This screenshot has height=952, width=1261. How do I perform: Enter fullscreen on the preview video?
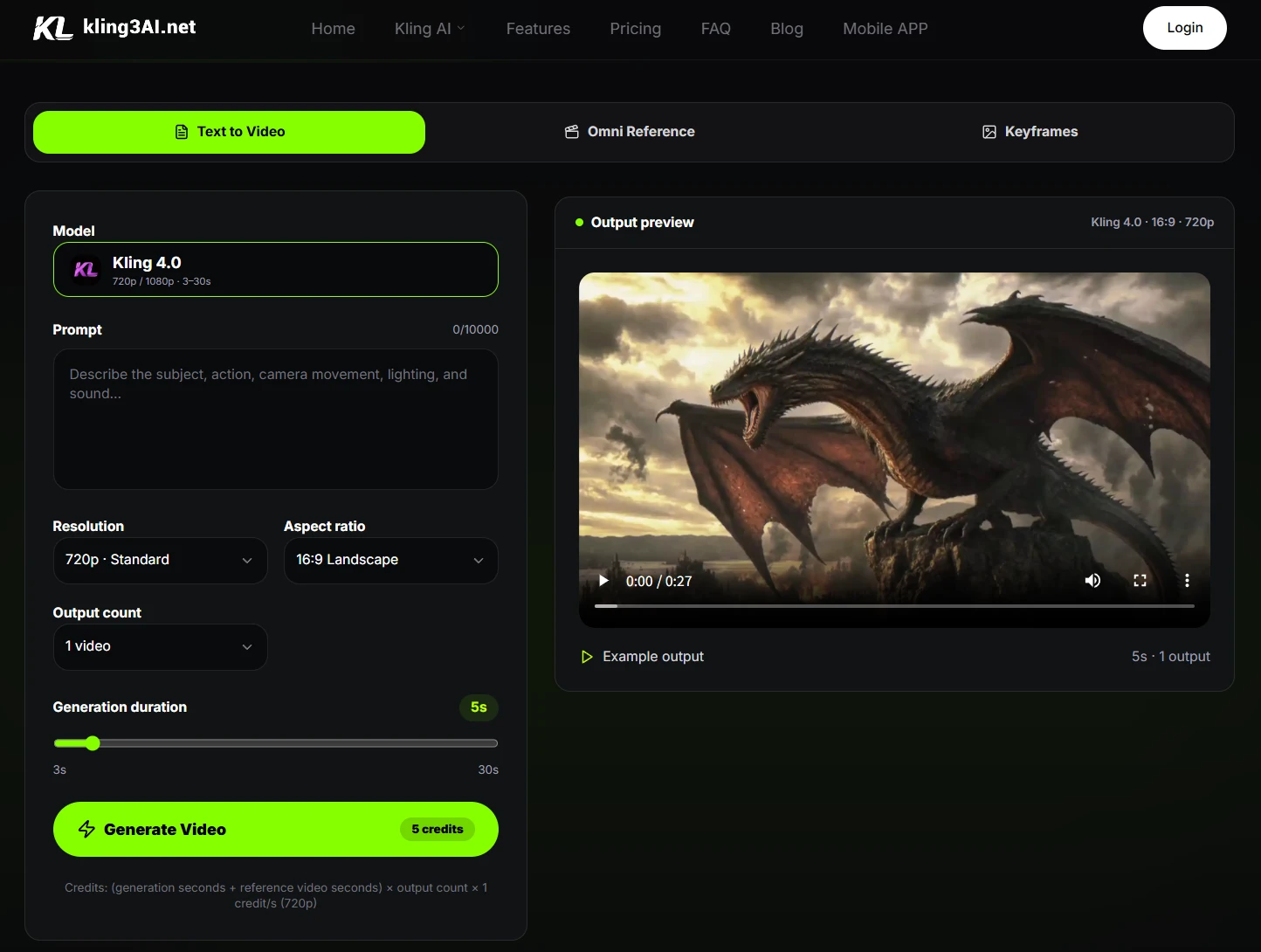pos(1140,581)
